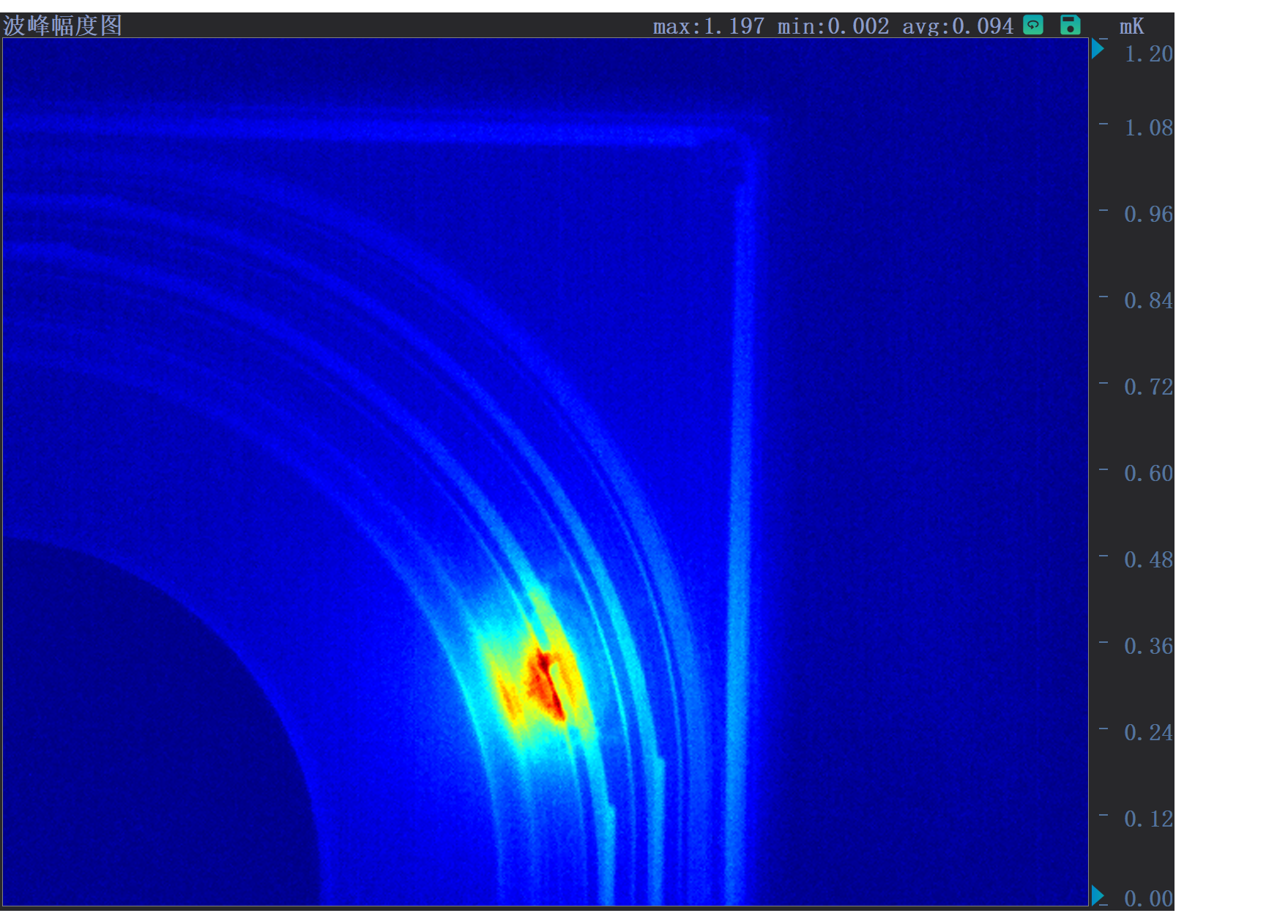Click the min:0.002 readout
This screenshot has width=1288, height=924.
(x=833, y=26)
